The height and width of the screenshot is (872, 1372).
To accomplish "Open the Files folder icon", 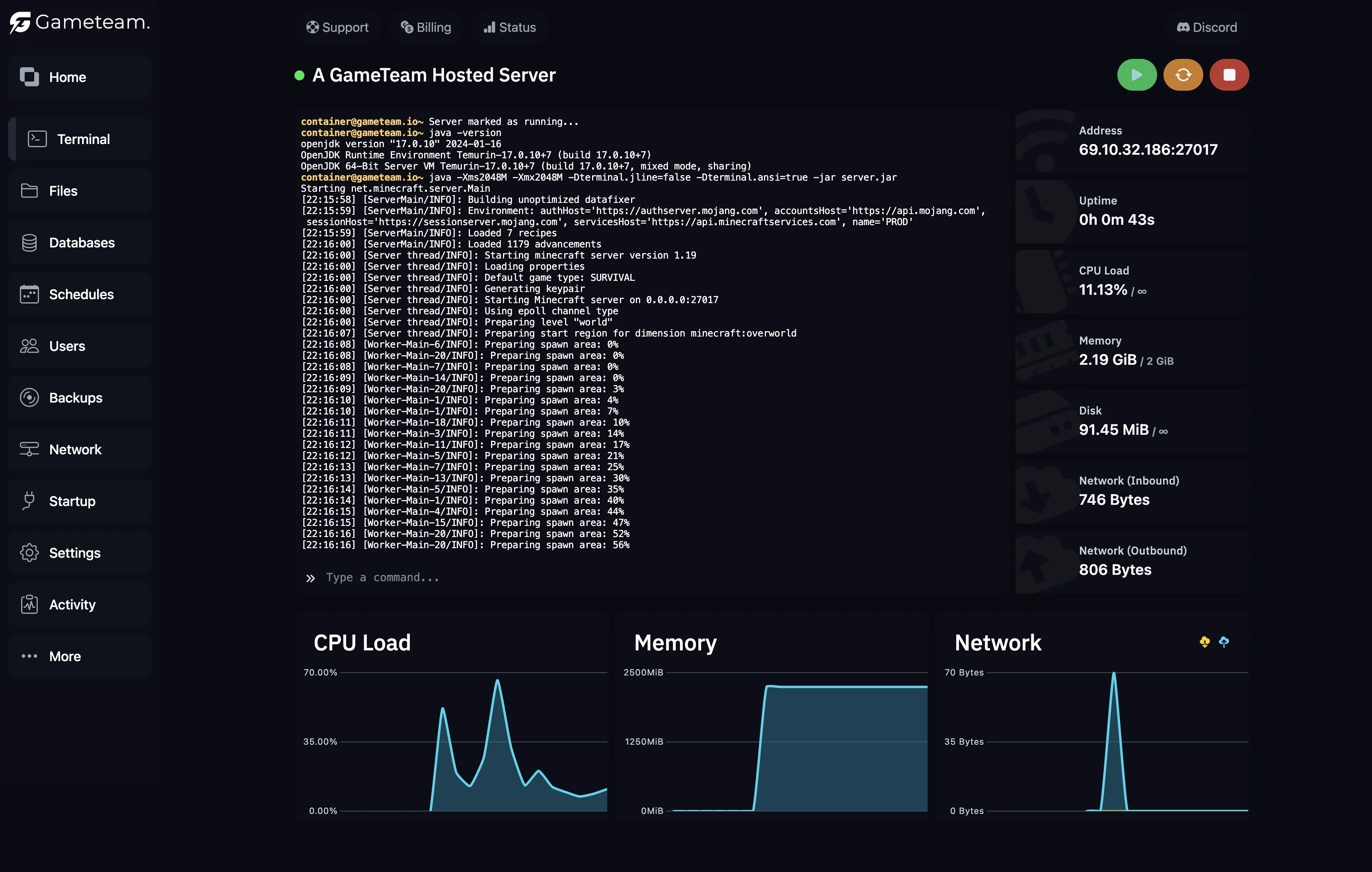I will [x=29, y=191].
